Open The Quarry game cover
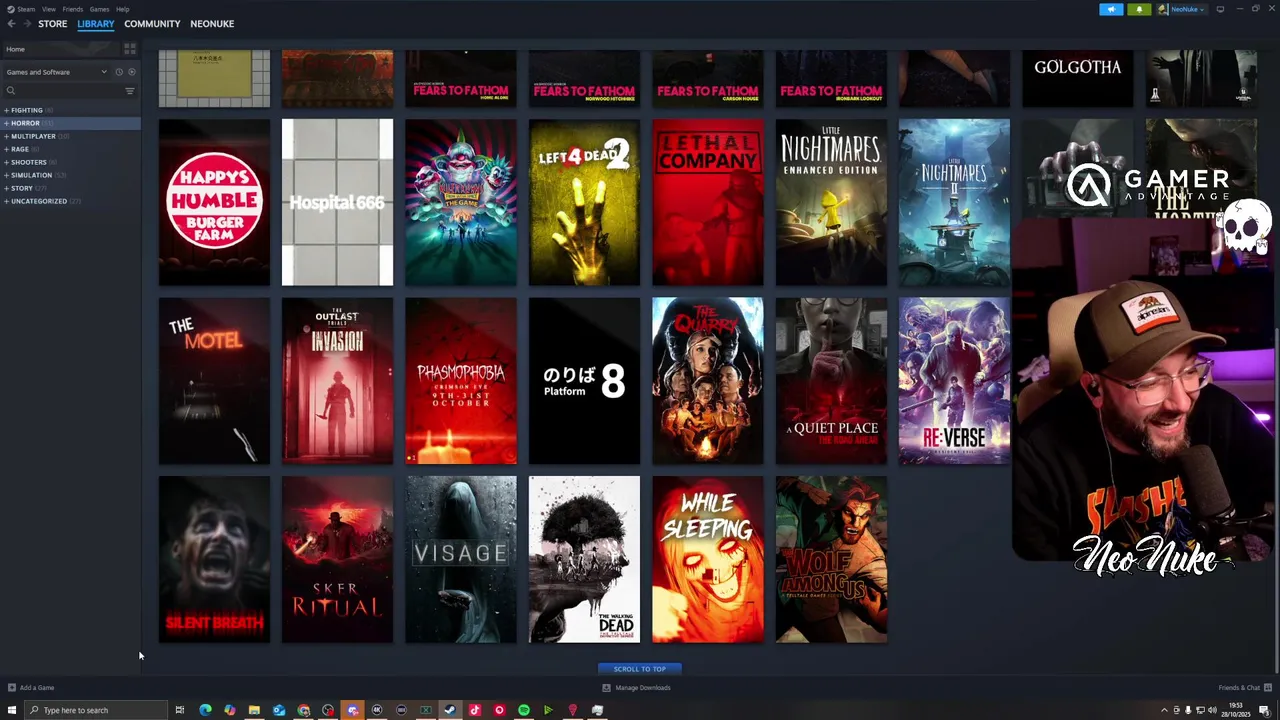 pos(708,381)
